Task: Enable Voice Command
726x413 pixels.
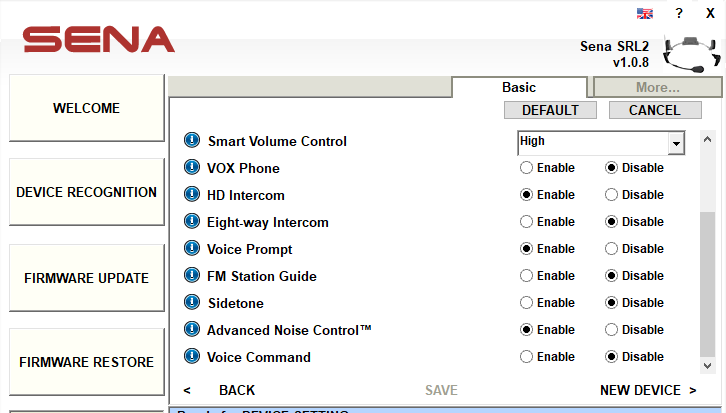Action: (x=526, y=357)
